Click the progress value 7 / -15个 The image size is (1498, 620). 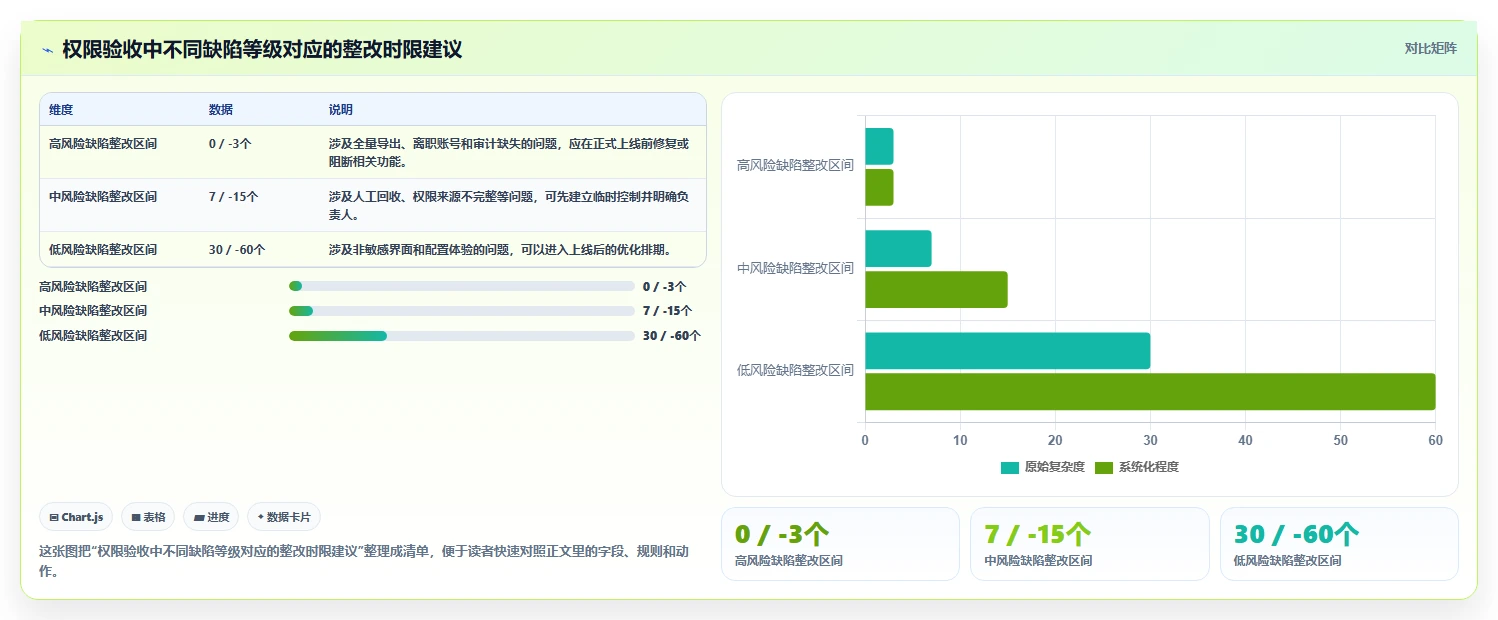click(667, 311)
